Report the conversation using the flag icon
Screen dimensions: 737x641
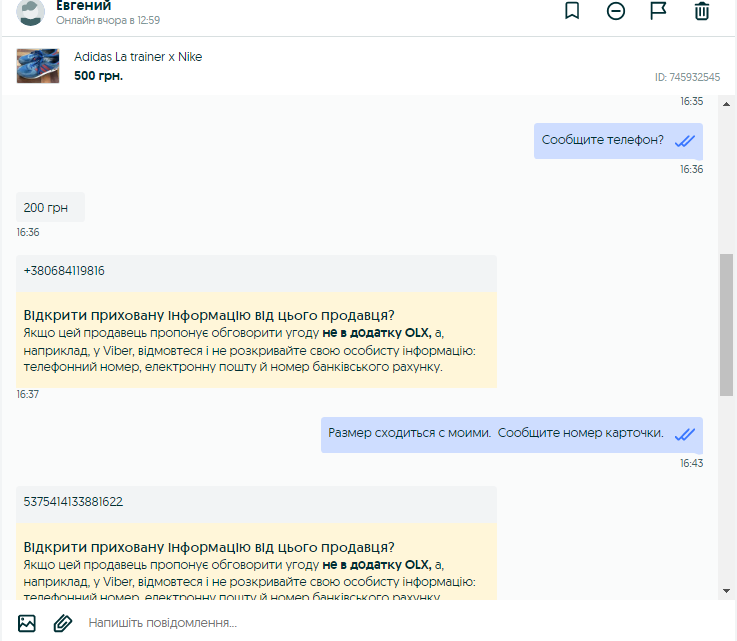[x=658, y=11]
